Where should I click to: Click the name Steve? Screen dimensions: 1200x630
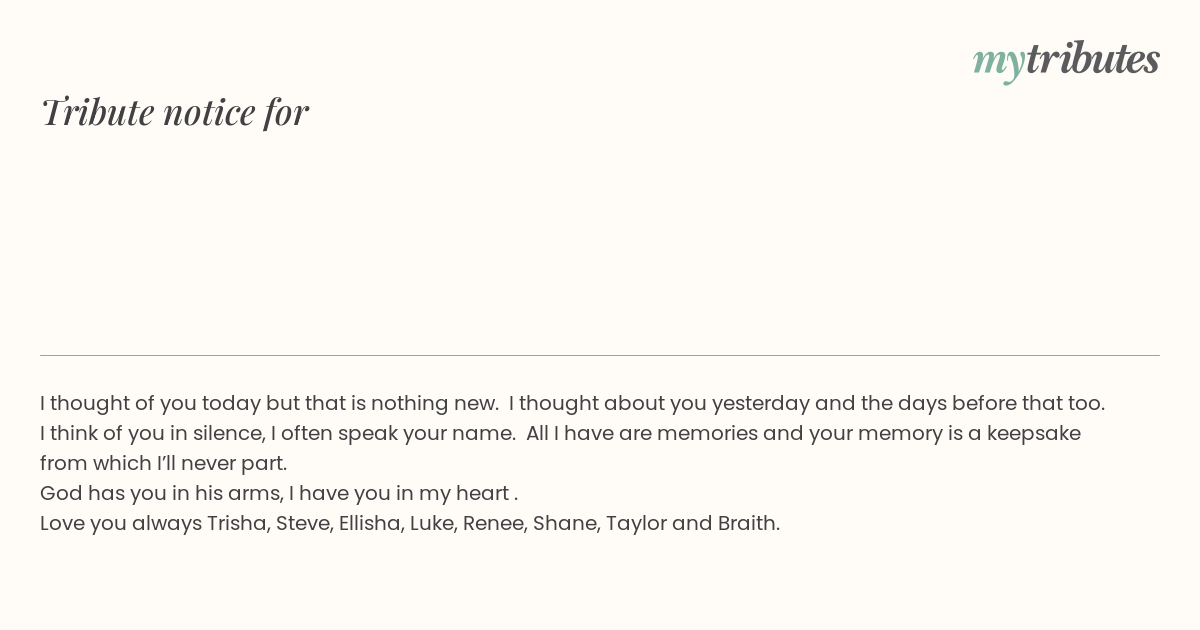point(304,523)
